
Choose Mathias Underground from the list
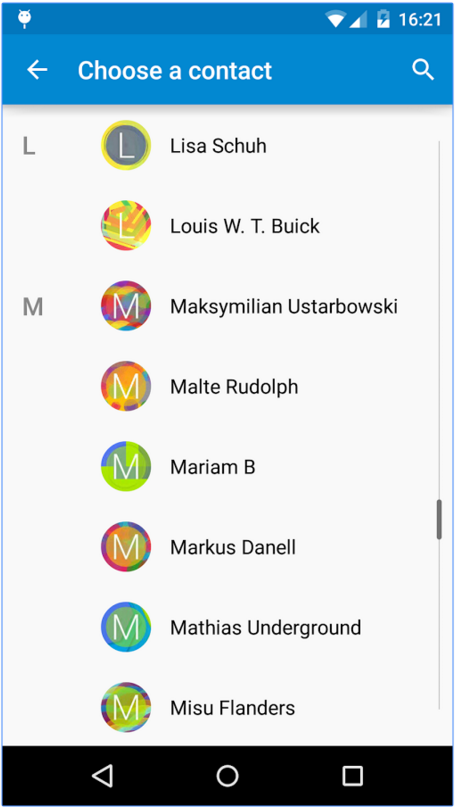click(266, 628)
